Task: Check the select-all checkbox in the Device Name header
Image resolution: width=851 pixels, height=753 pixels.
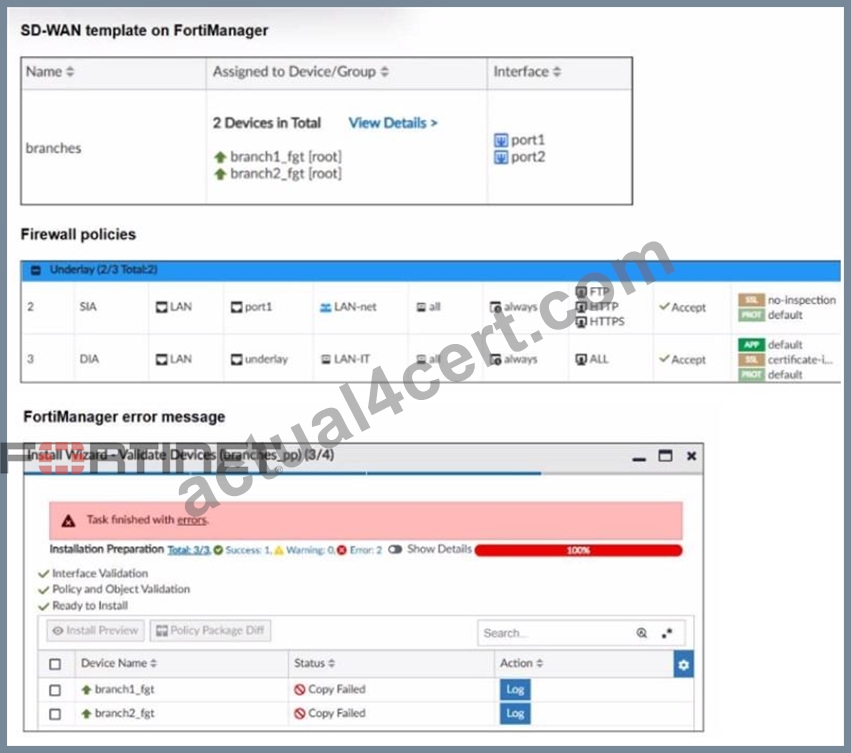Action: pos(55,664)
